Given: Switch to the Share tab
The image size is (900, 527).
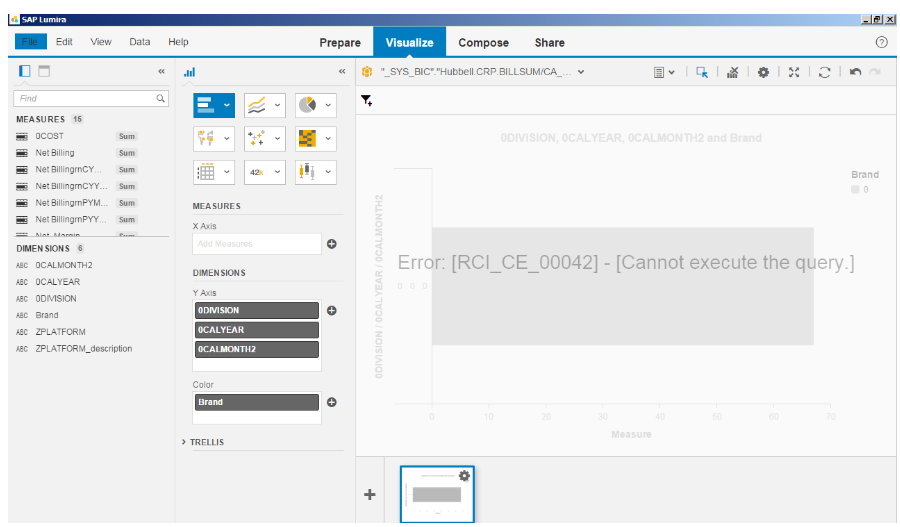Looking at the screenshot, I should point(549,42).
